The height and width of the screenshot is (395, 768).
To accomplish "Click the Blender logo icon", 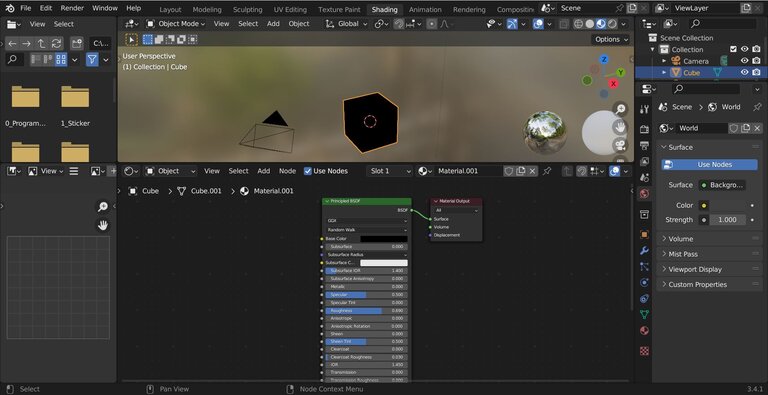I will point(10,8).
